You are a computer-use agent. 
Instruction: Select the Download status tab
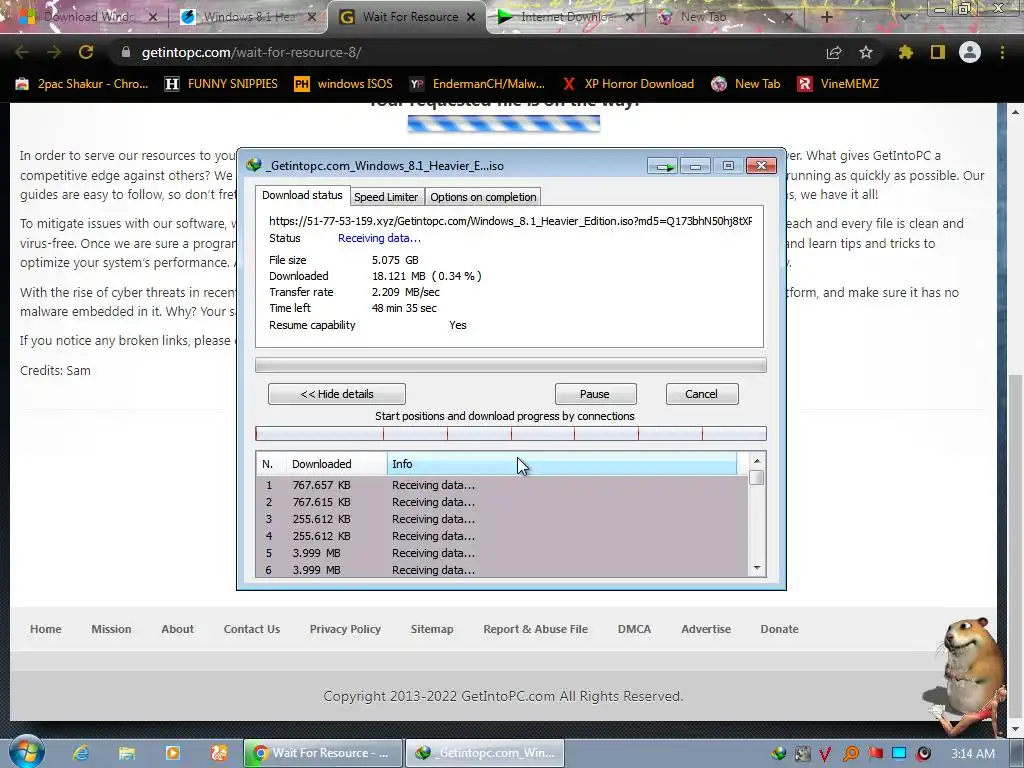pos(302,195)
